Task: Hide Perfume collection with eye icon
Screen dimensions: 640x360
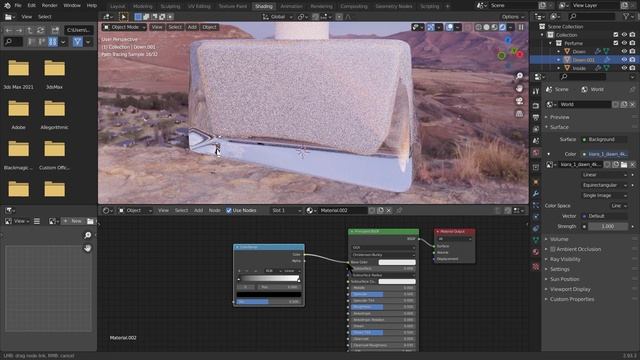Action: [x=624, y=43]
